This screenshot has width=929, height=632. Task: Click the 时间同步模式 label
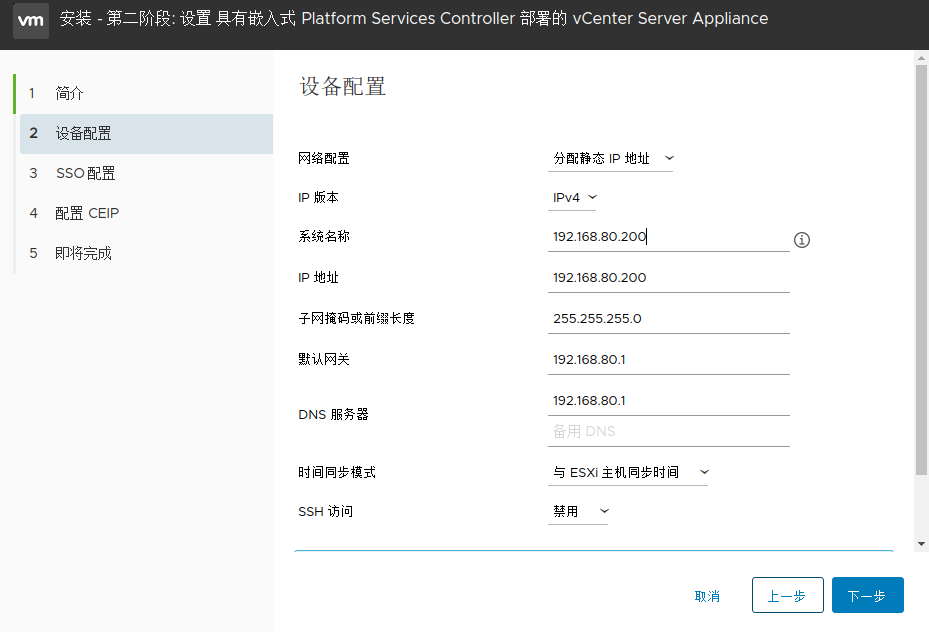coord(337,472)
